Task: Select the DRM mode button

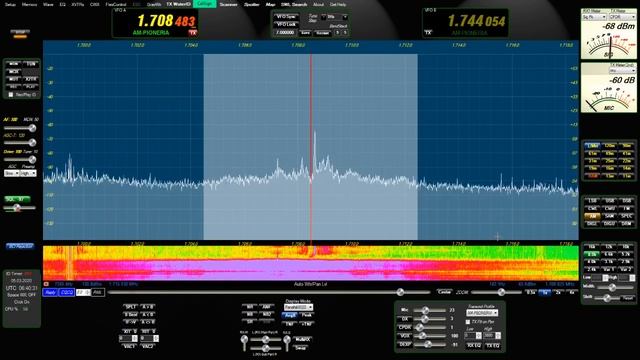Action: [626, 224]
